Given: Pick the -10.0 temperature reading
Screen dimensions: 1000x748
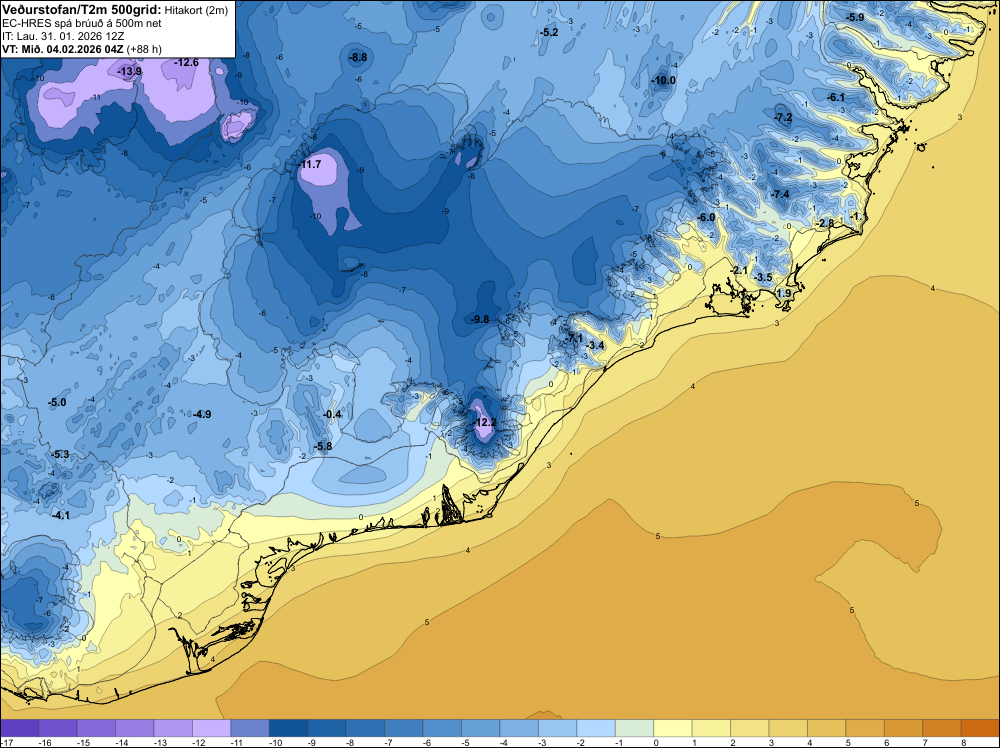Looking at the screenshot, I should 663,80.
